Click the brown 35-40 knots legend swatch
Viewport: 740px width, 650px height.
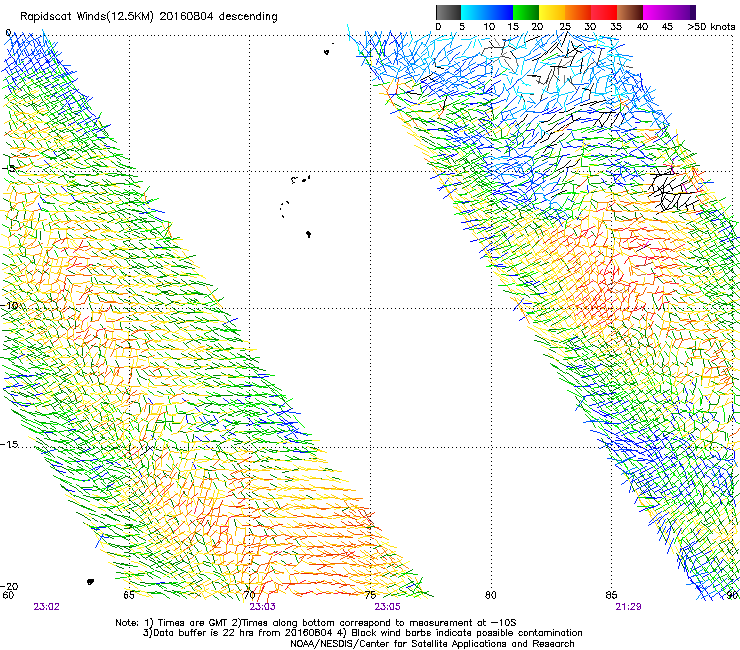(x=630, y=12)
